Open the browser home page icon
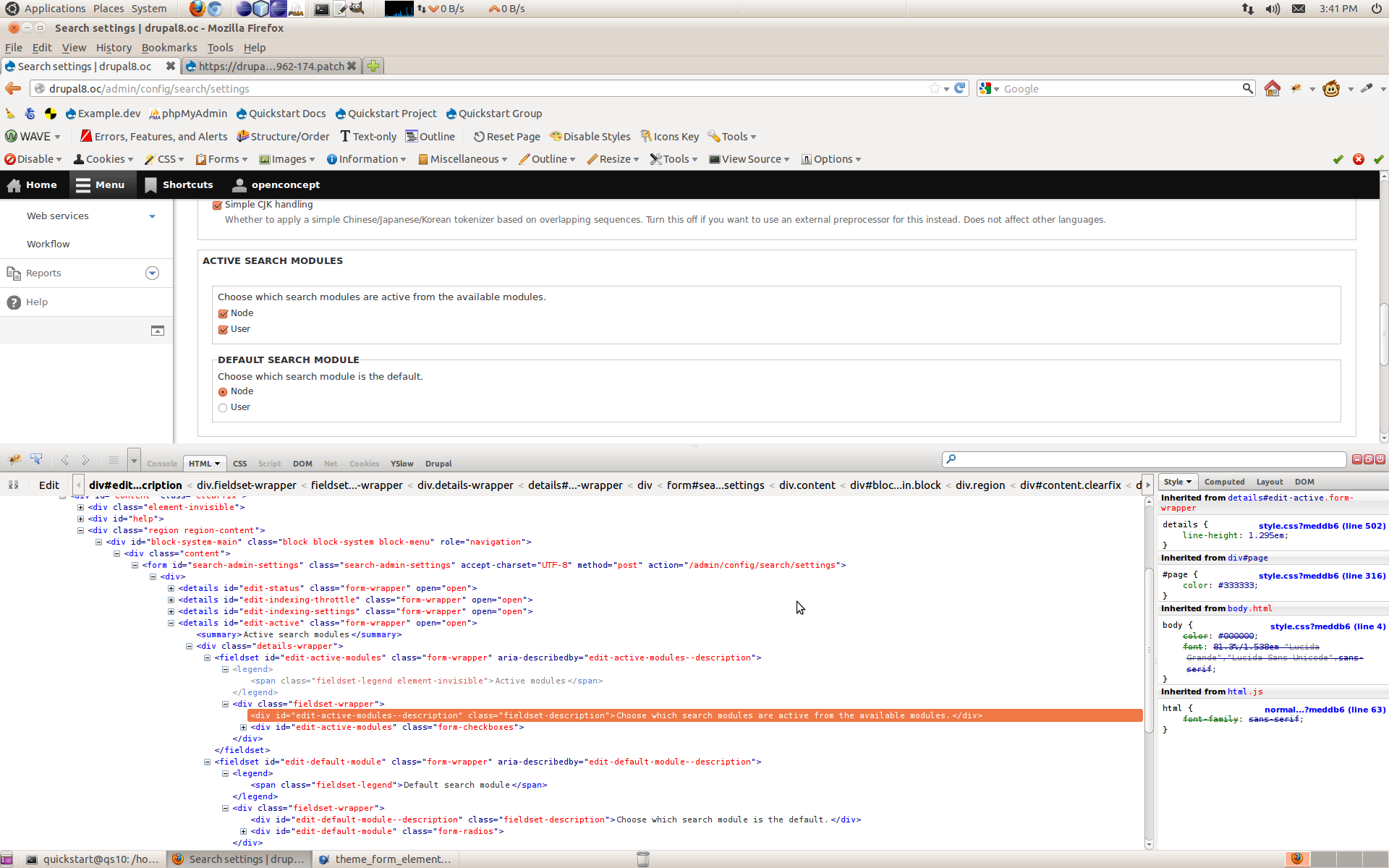This screenshot has width=1389, height=868. pyautogui.click(x=1273, y=88)
